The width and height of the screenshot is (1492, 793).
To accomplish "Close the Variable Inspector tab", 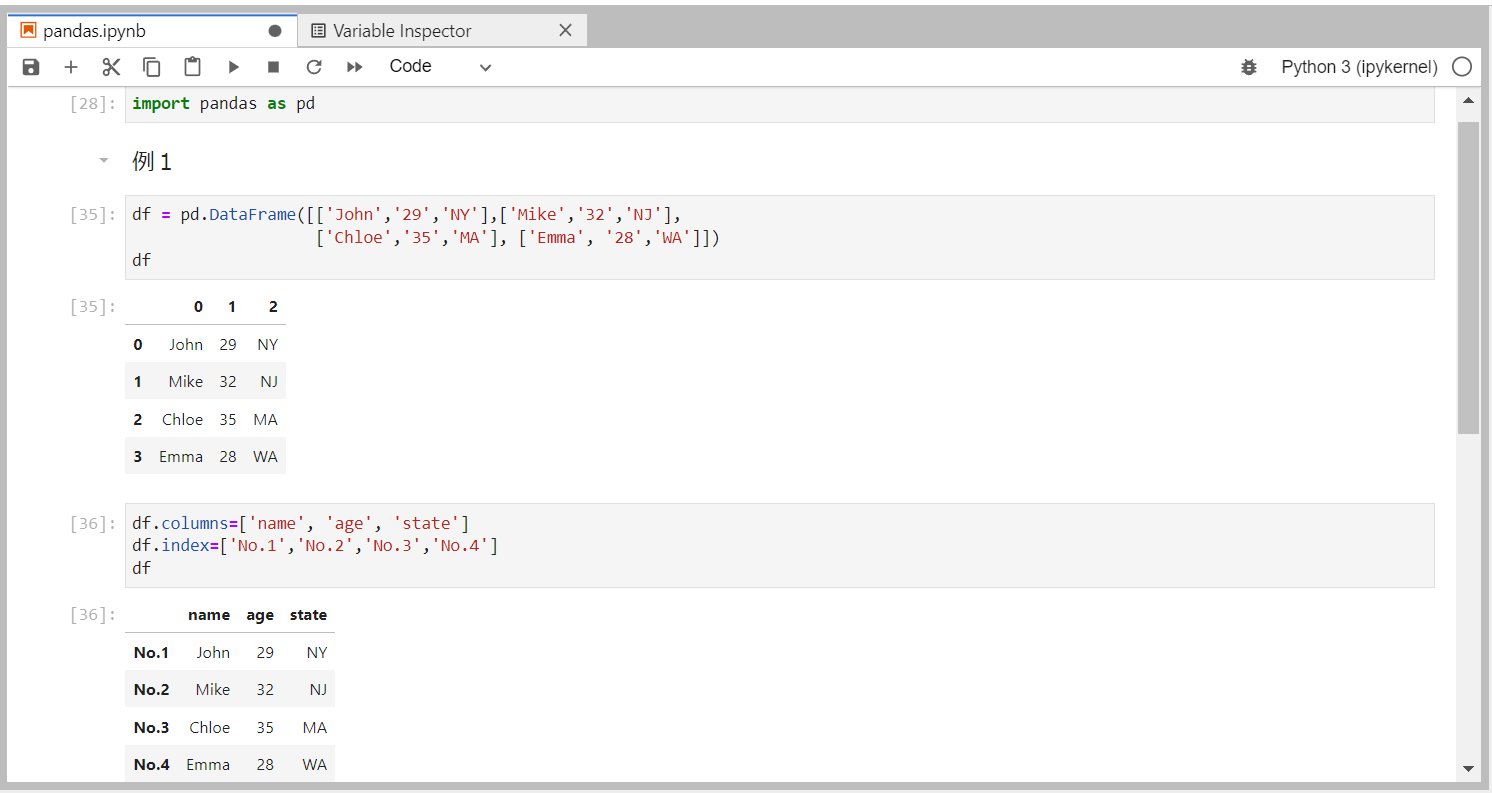I will (x=565, y=30).
